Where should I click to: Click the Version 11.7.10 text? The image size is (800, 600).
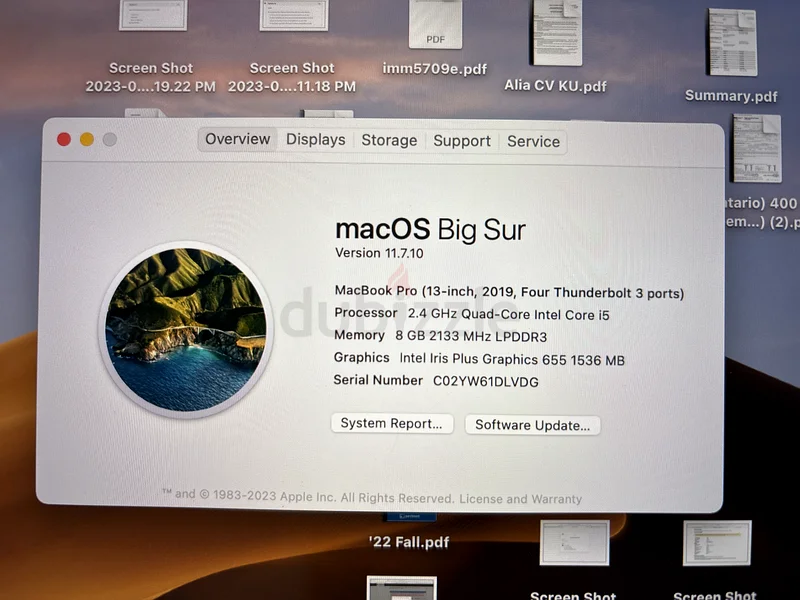[379, 253]
